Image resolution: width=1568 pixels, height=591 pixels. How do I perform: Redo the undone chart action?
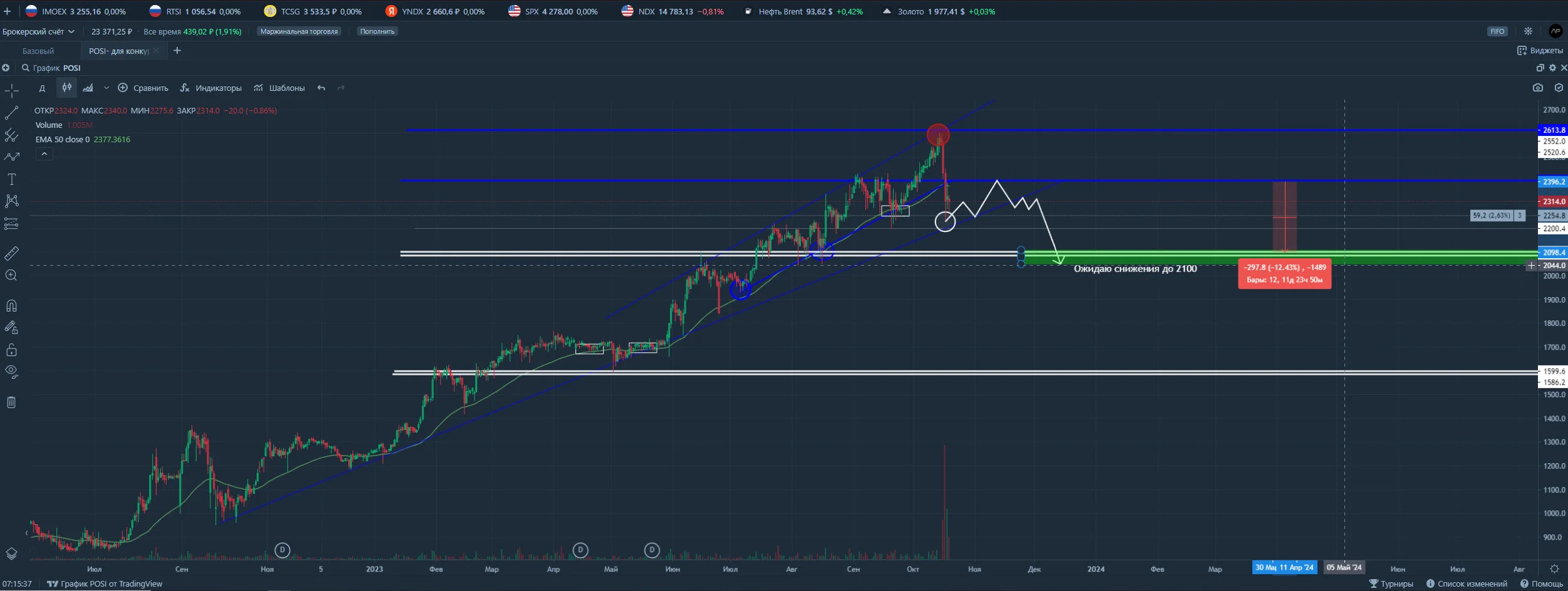341,88
